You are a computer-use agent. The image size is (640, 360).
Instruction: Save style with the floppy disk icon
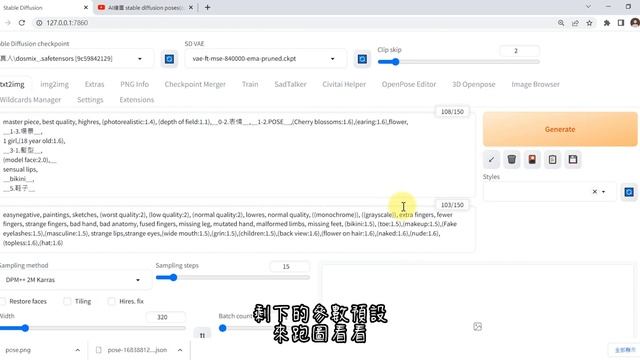(x=573, y=160)
